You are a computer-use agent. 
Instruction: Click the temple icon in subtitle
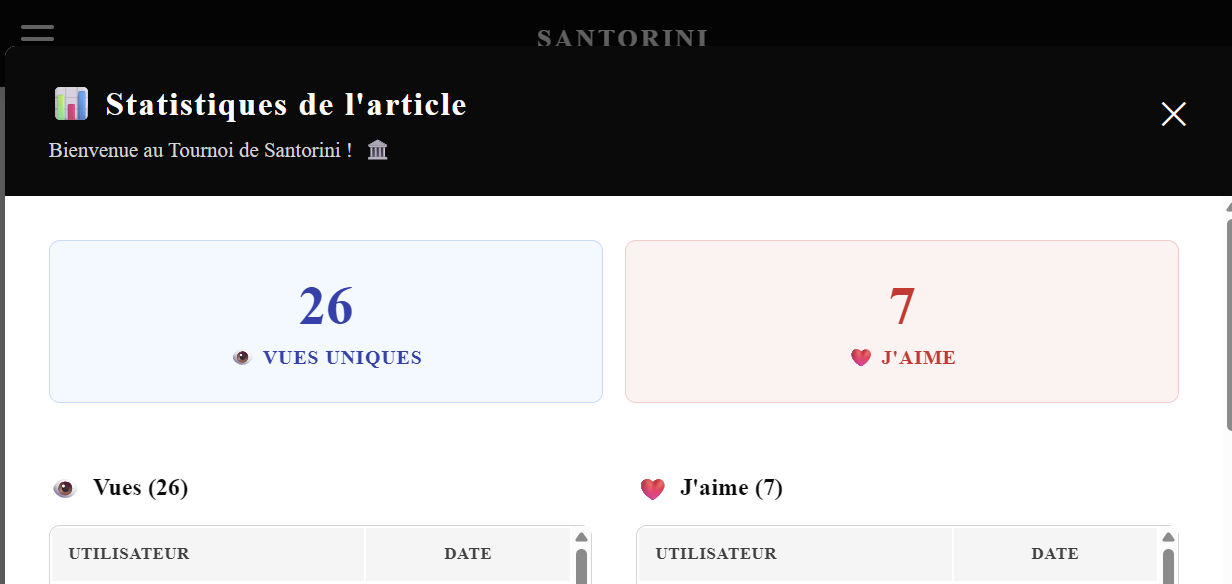377,151
